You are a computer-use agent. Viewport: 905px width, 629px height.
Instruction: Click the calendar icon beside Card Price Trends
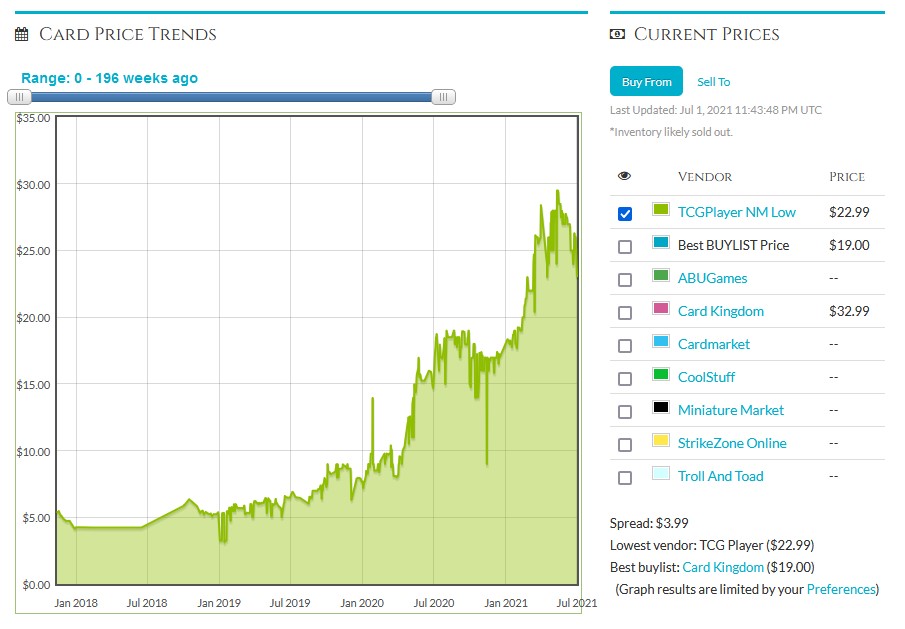click(21, 34)
